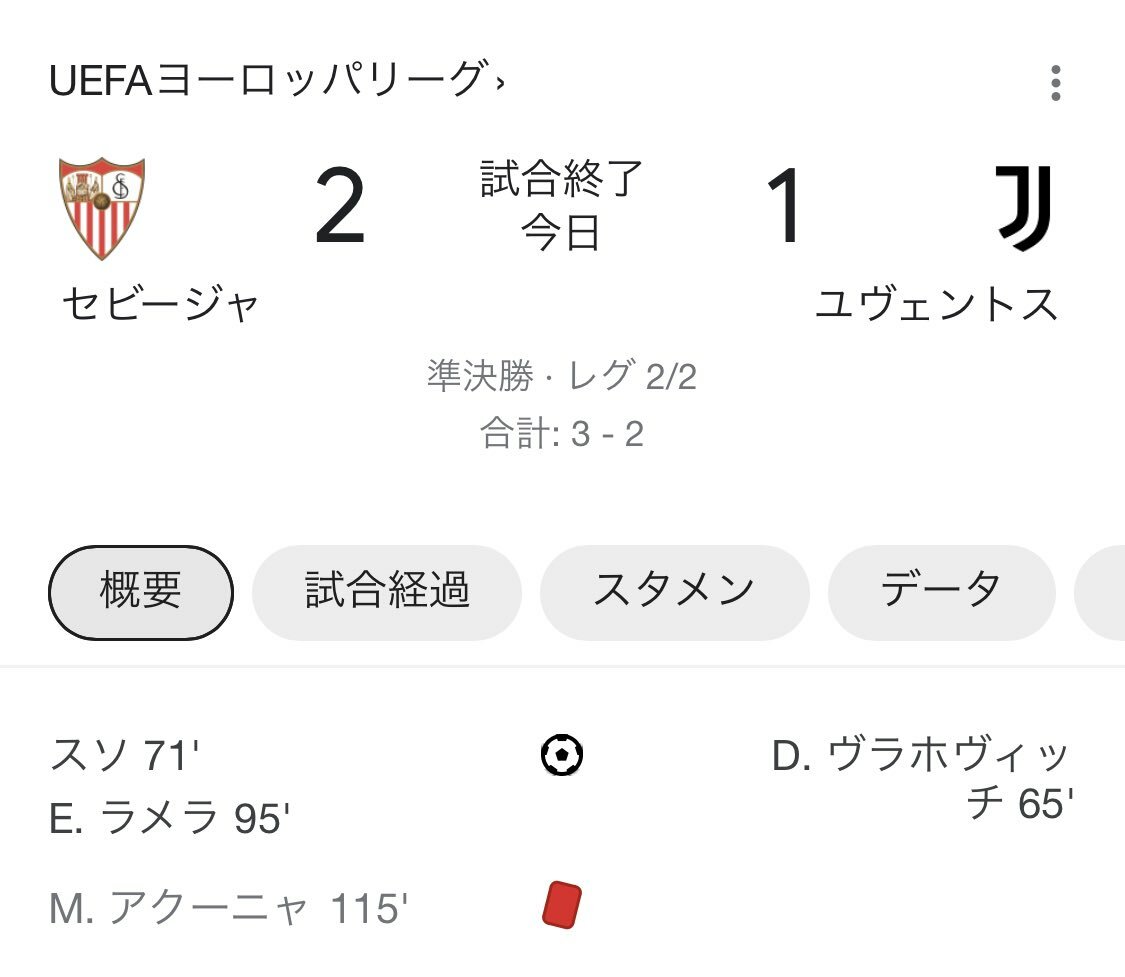Open the スタメン tab
This screenshot has width=1125, height=977.
point(674,593)
